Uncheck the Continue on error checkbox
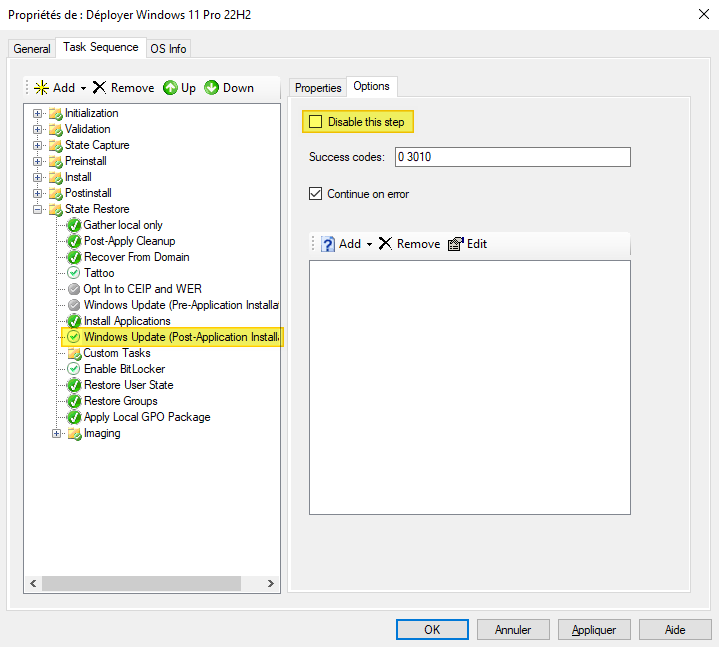 315,194
